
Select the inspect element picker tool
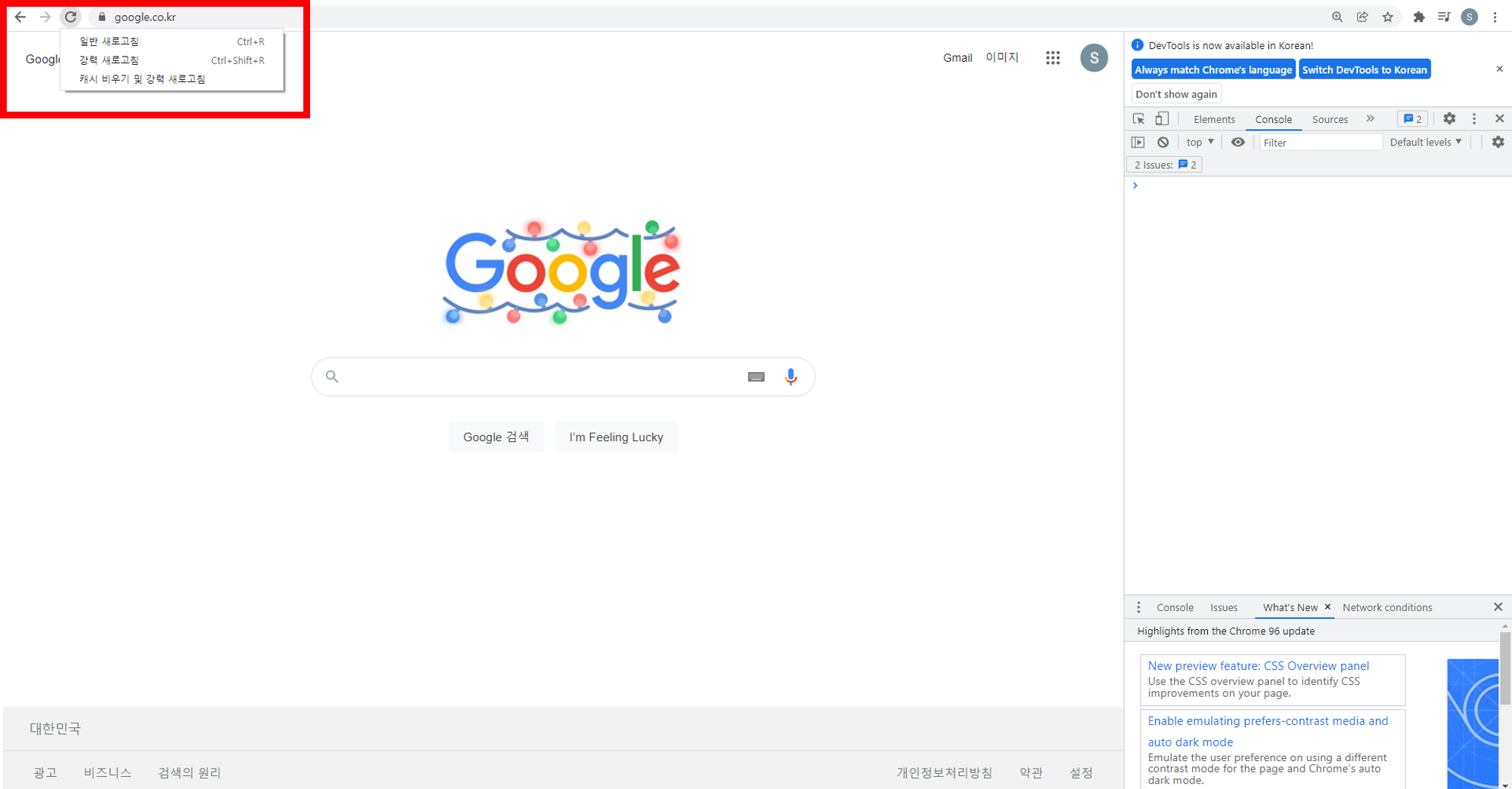coord(1139,118)
